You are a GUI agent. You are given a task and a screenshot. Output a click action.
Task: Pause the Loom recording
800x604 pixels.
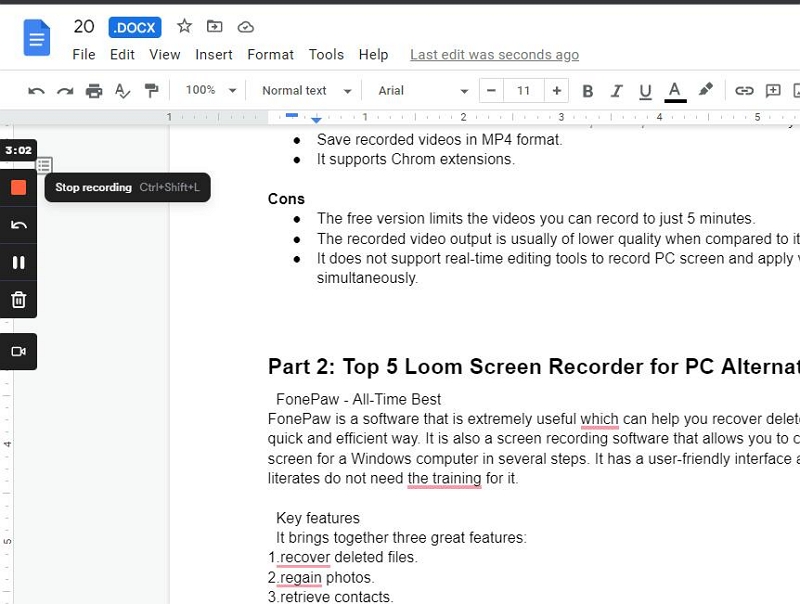click(18, 262)
